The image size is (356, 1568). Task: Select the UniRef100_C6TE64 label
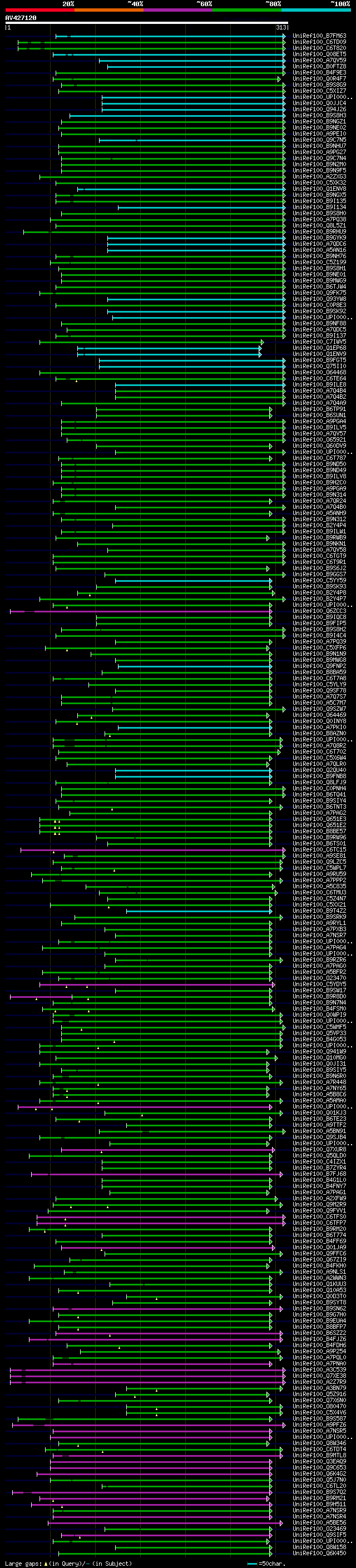tap(319, 379)
